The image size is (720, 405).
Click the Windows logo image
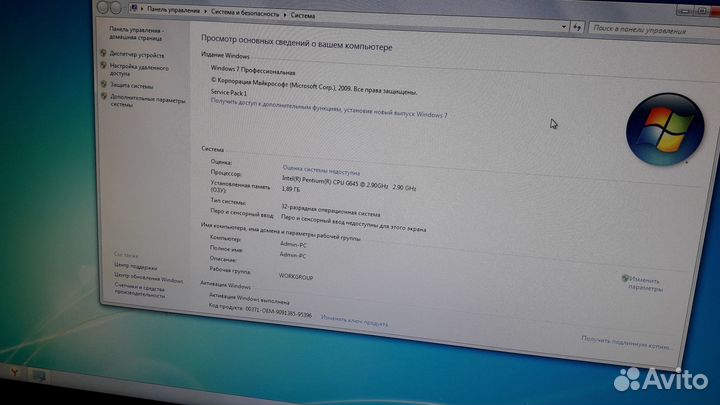pyautogui.click(x=665, y=129)
